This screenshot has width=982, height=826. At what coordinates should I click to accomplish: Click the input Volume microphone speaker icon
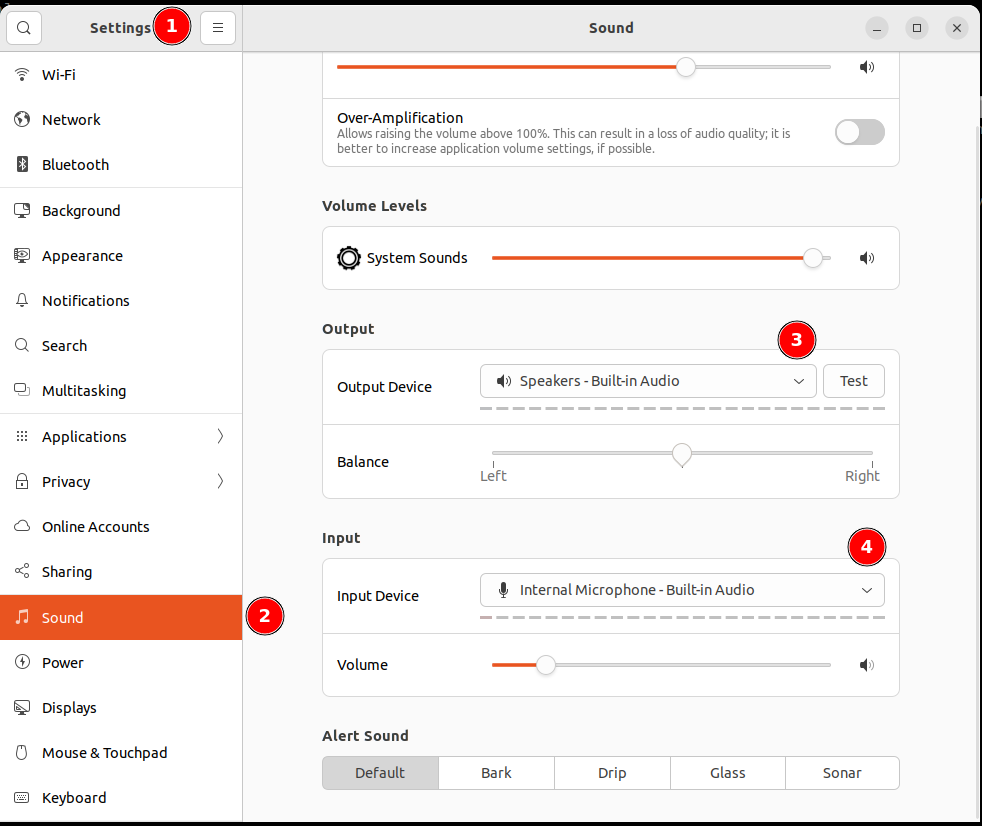867,665
